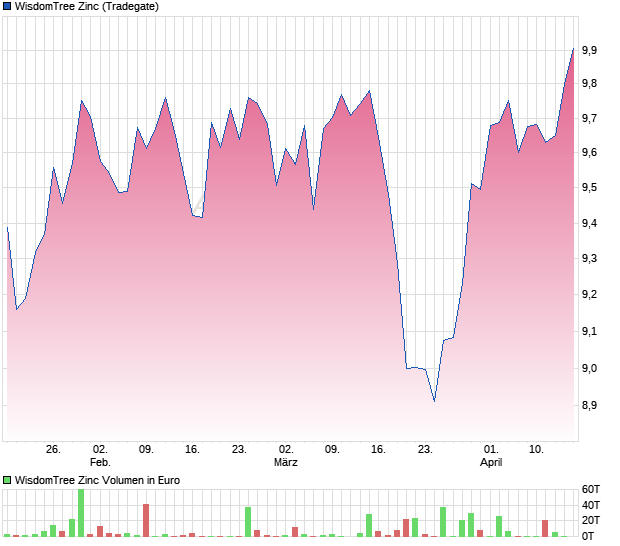Click the 'WisdomTree Zinc Volumen in Euro' label
The height and width of the screenshot is (546, 620).
click(x=97, y=481)
